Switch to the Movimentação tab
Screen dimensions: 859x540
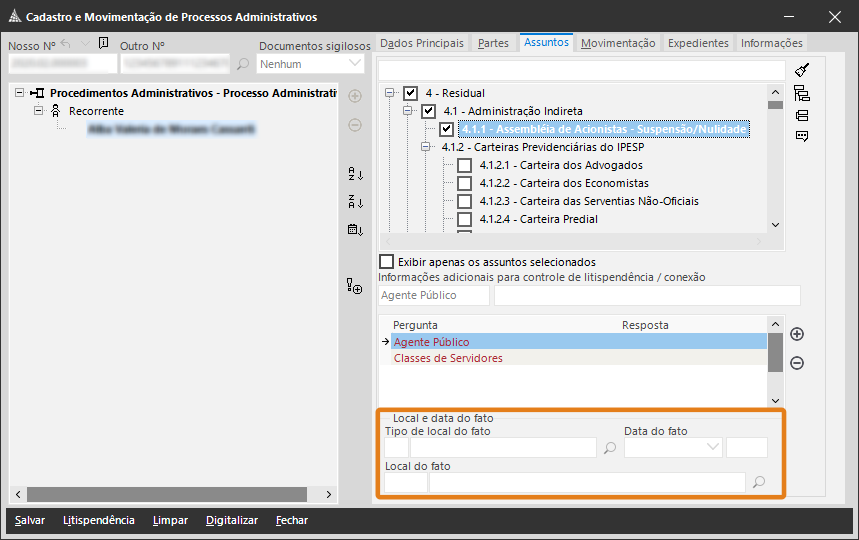coord(618,43)
